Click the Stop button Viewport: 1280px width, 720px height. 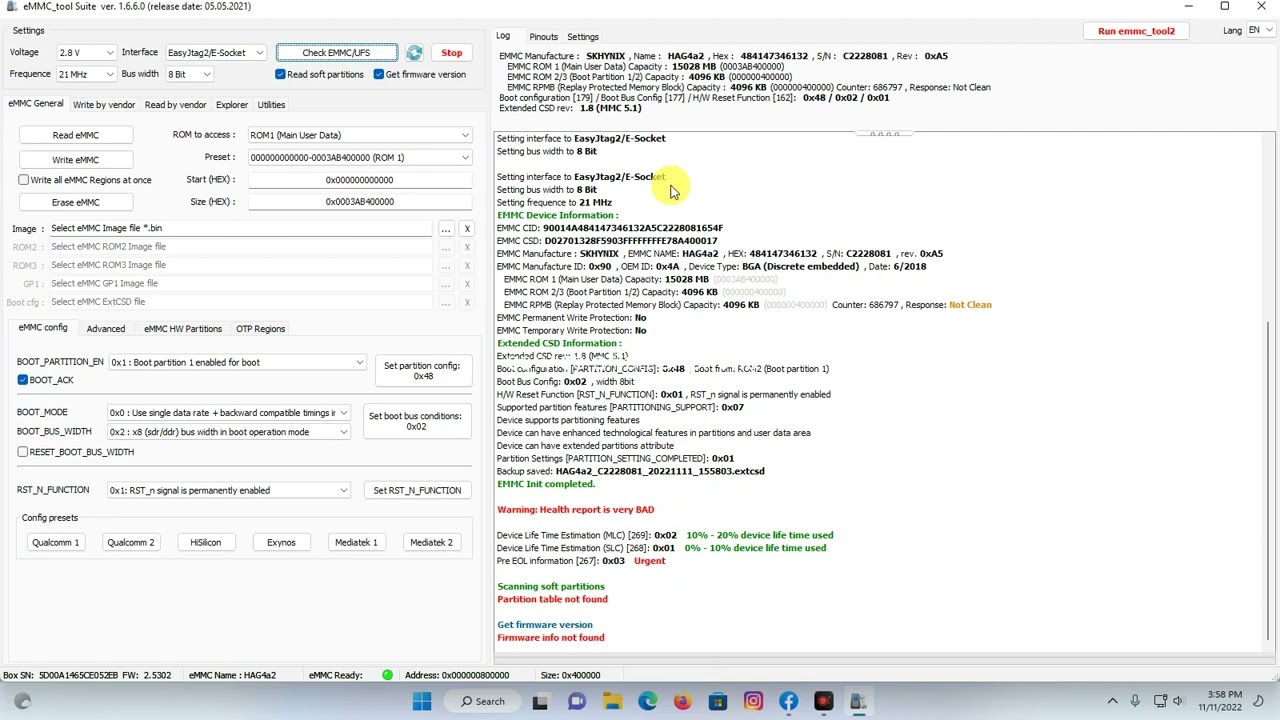pos(452,53)
